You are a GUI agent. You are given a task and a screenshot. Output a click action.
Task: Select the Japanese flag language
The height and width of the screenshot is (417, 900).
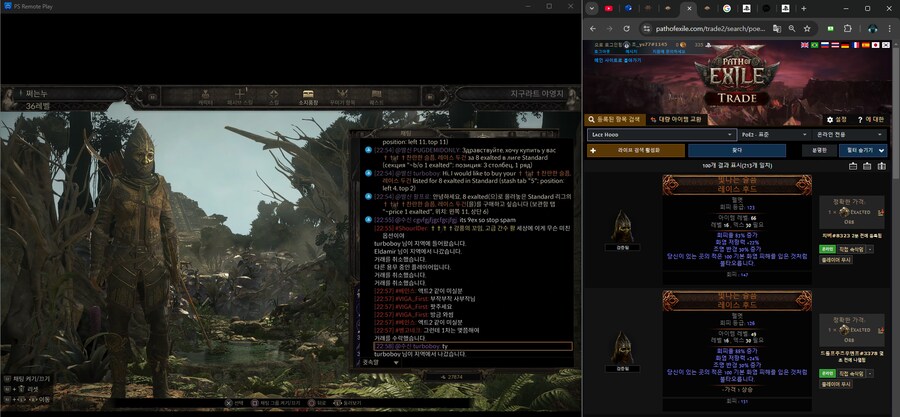[875, 45]
